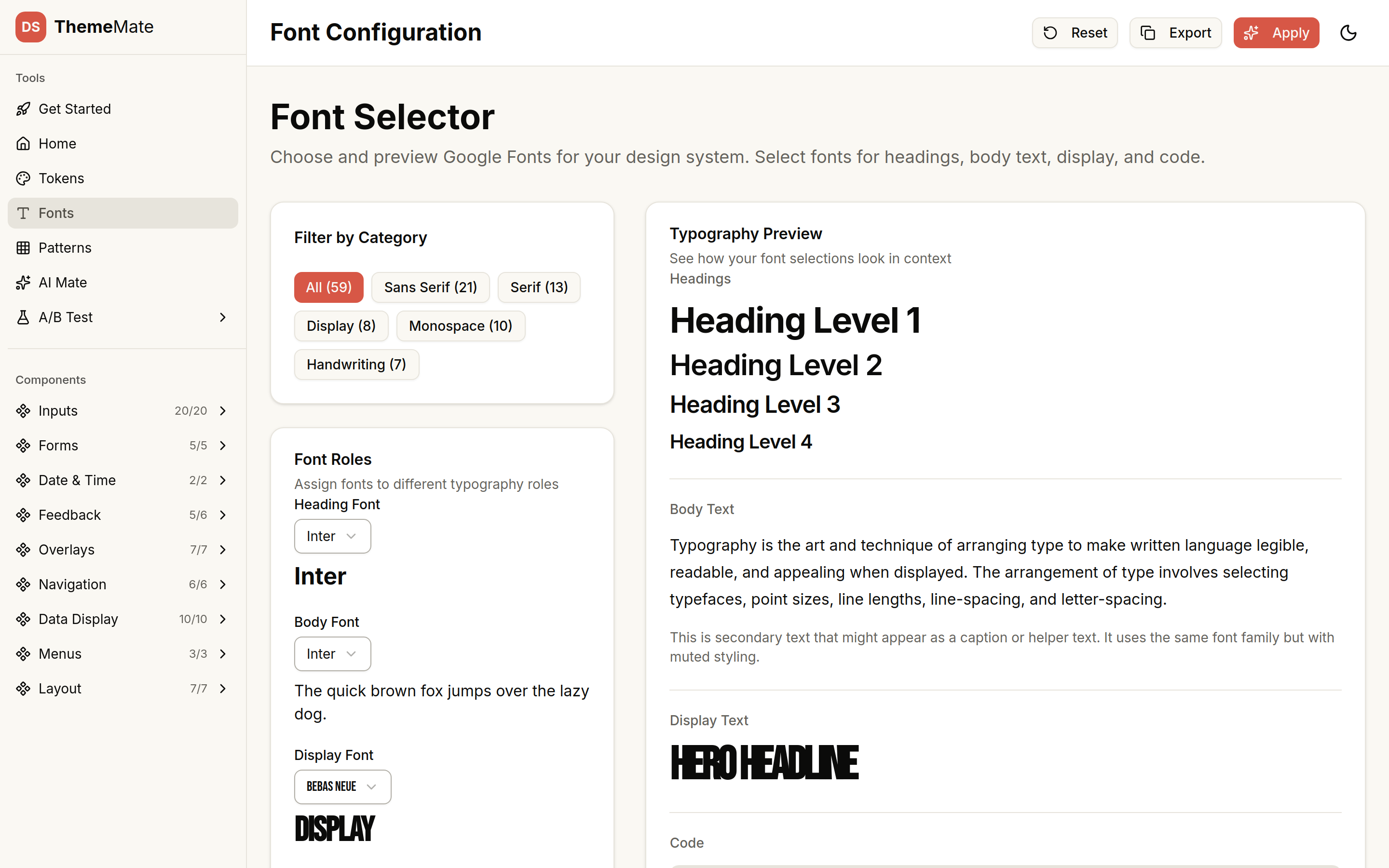Expand the Navigation section chevron
This screenshot has height=868, width=1389.
(x=223, y=584)
